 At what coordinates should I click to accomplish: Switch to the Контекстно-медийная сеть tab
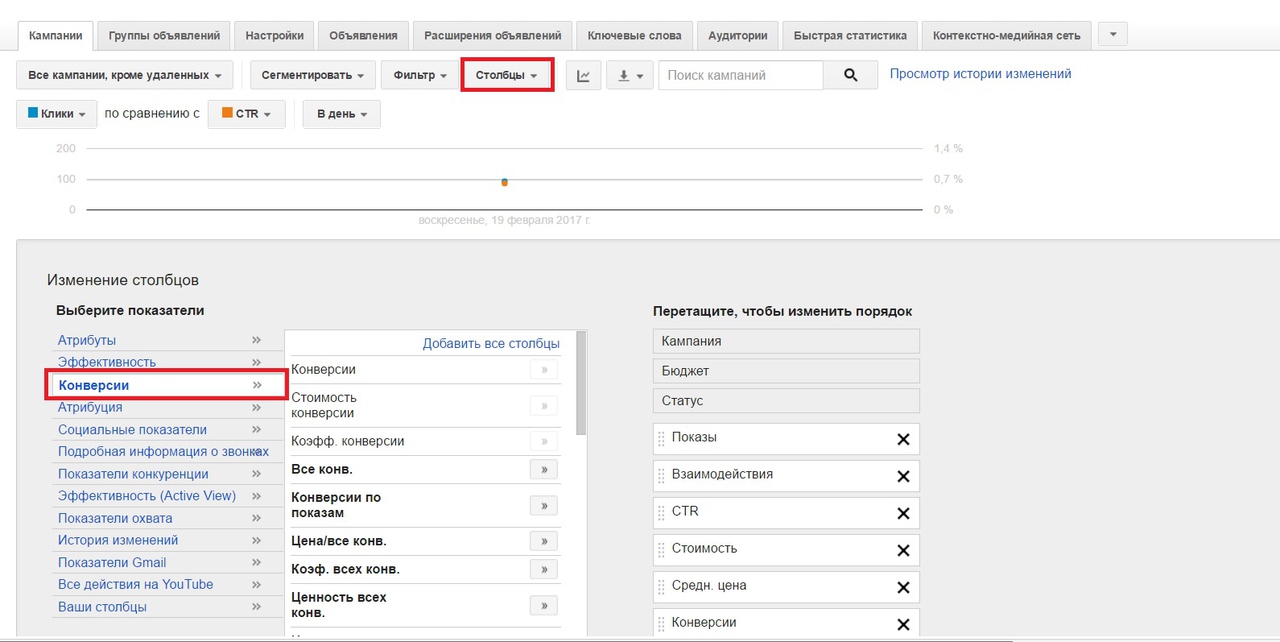[1006, 35]
